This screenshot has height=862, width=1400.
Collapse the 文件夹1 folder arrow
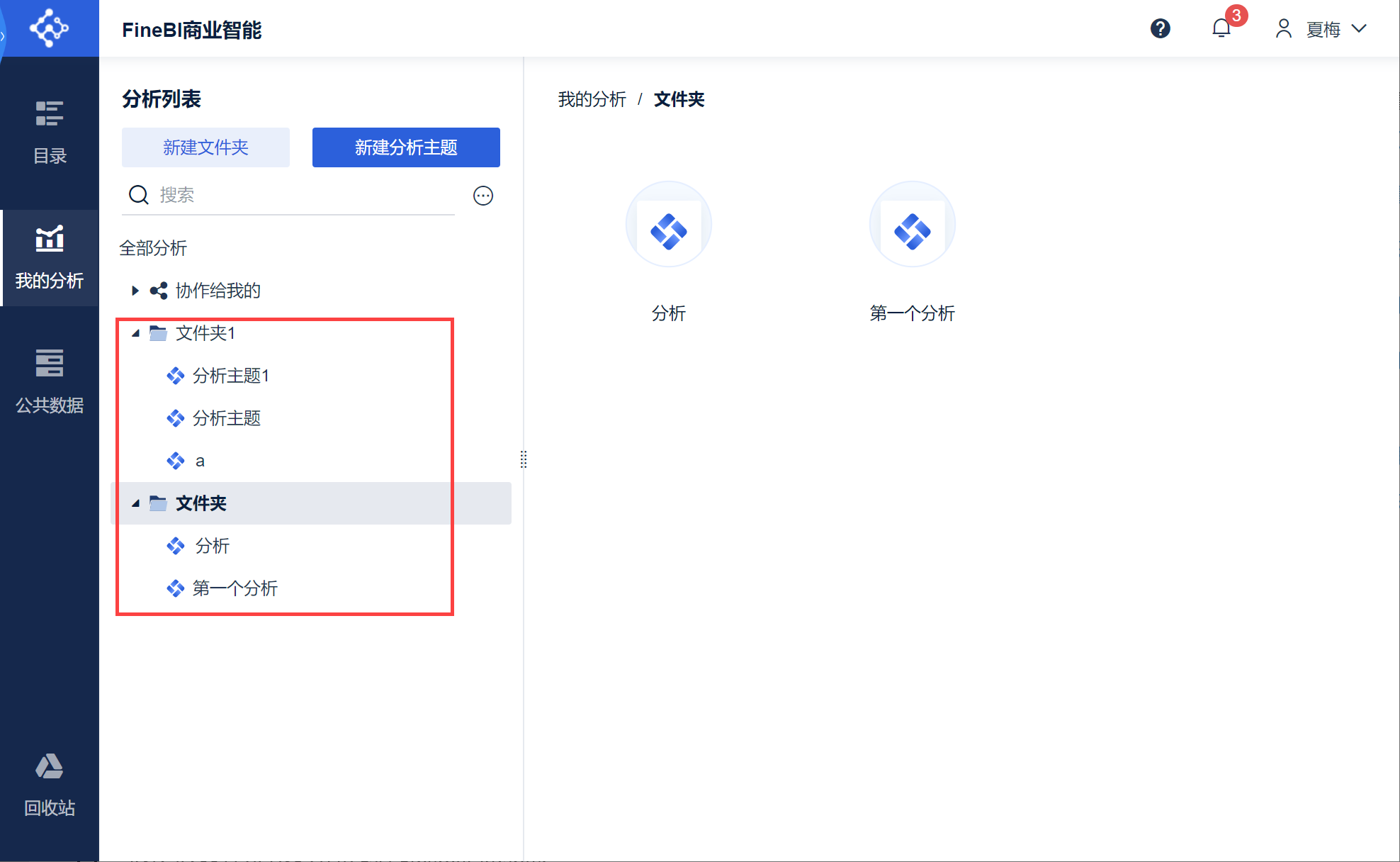click(135, 333)
